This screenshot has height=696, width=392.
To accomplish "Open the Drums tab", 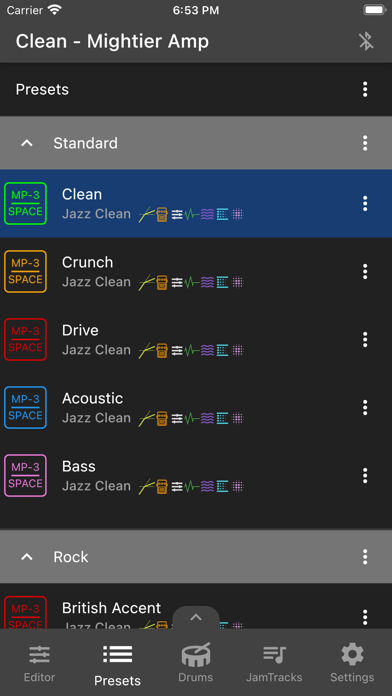I will [196, 663].
